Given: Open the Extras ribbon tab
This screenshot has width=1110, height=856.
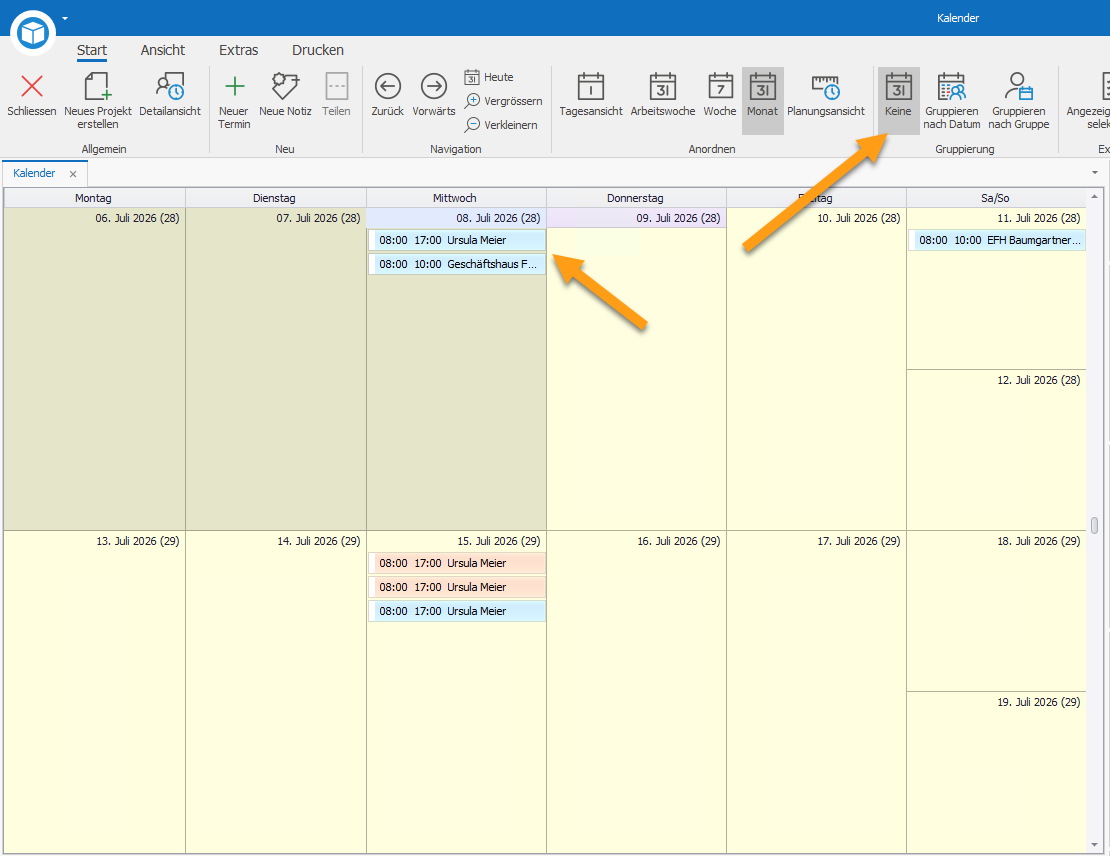Looking at the screenshot, I should tap(239, 50).
